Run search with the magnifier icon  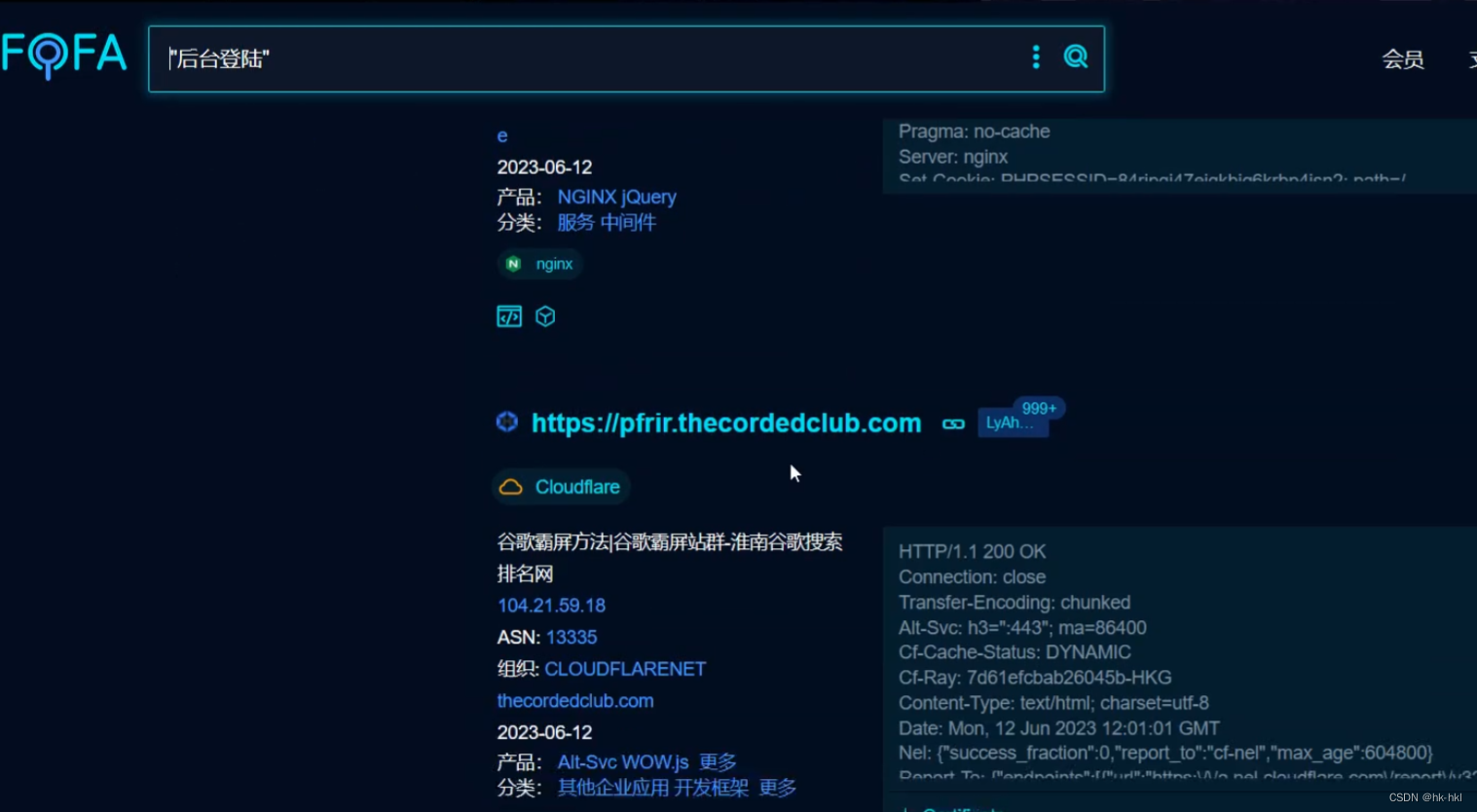point(1076,56)
